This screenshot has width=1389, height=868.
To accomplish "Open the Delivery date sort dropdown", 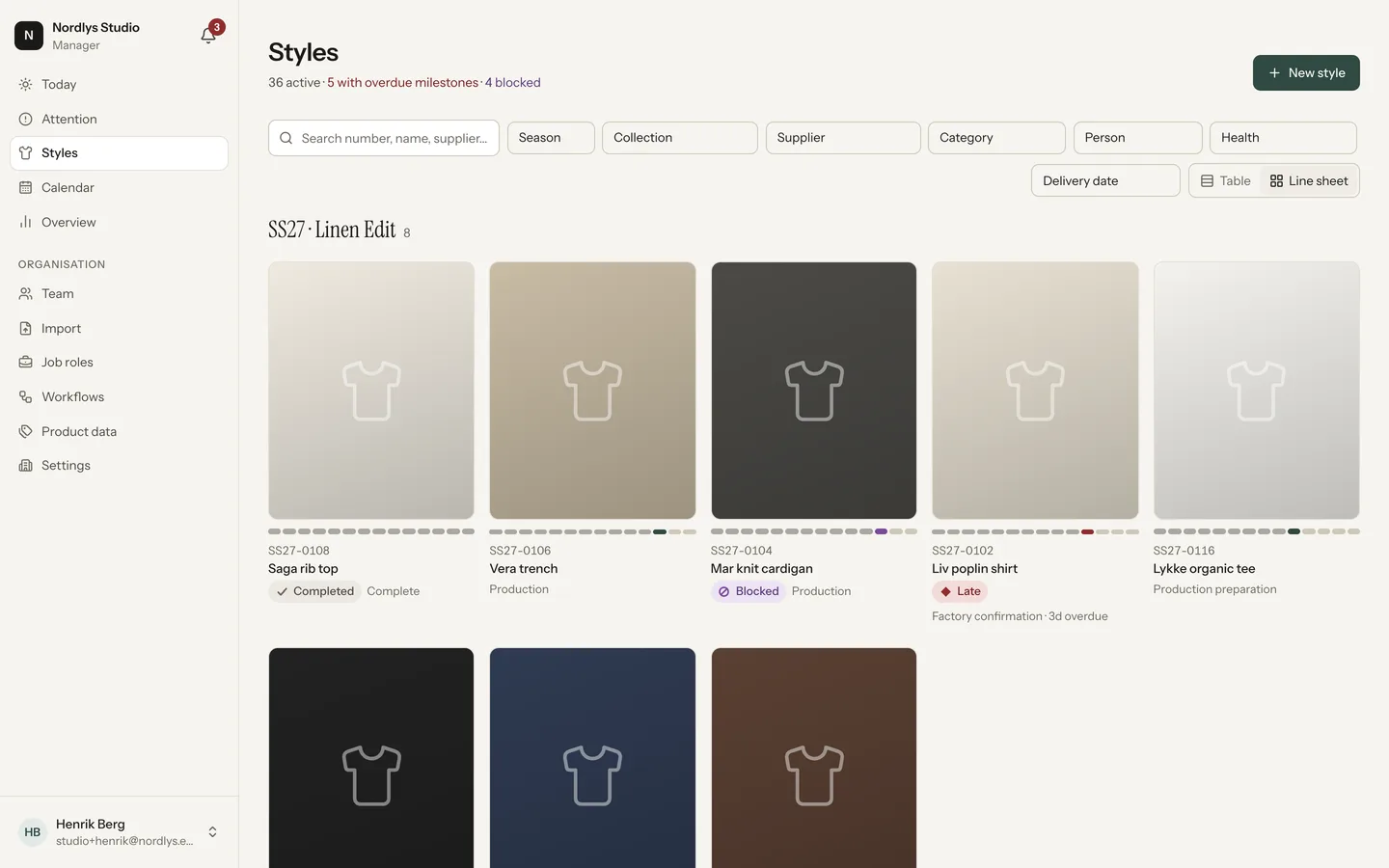I will click(x=1105, y=181).
